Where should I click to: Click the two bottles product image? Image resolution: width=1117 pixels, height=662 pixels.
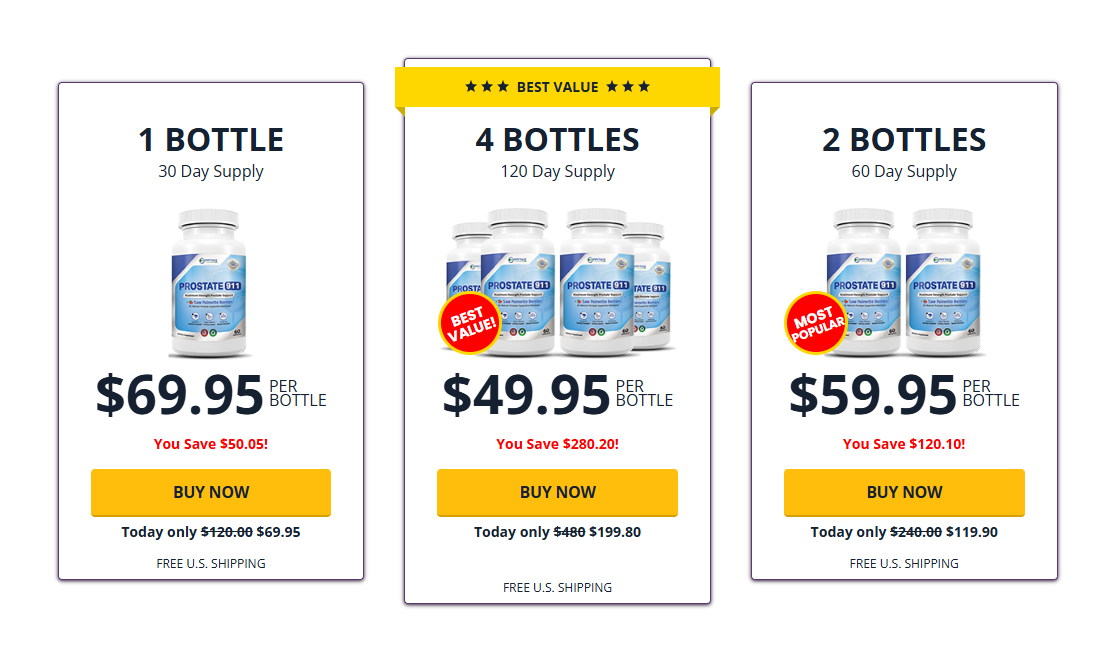click(905, 282)
